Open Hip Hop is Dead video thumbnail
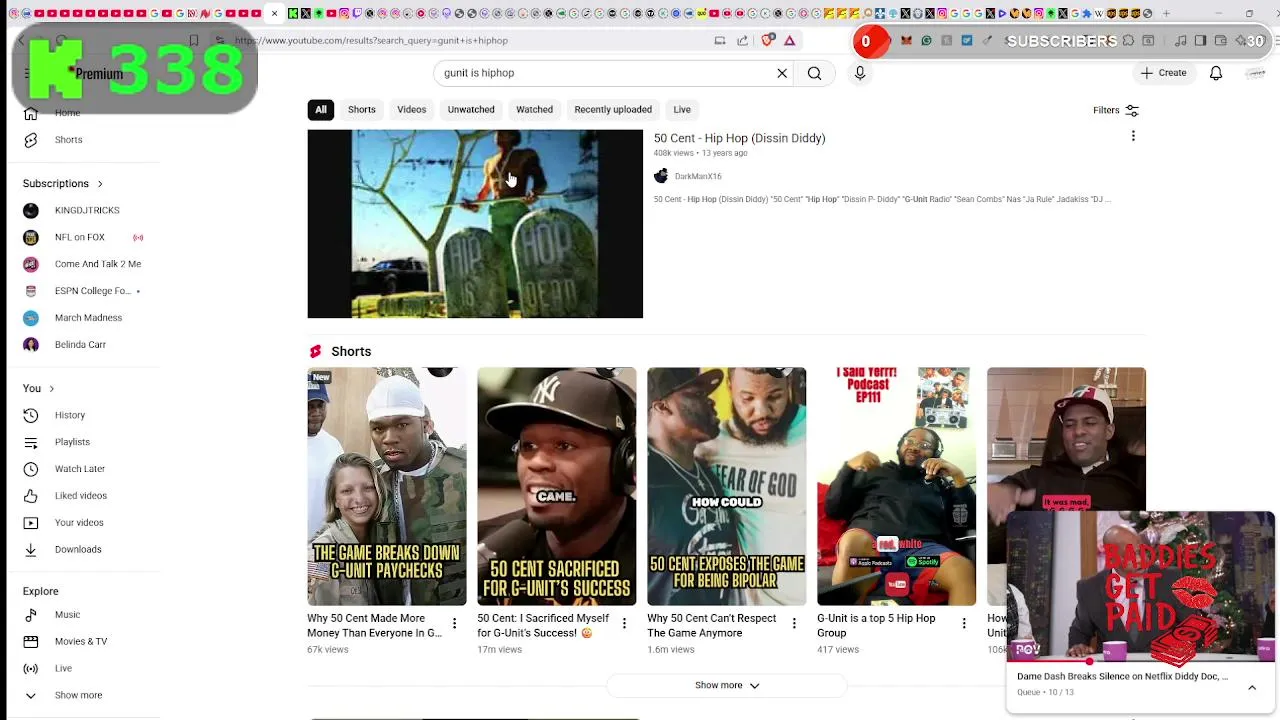The image size is (1280, 720). click(475, 224)
